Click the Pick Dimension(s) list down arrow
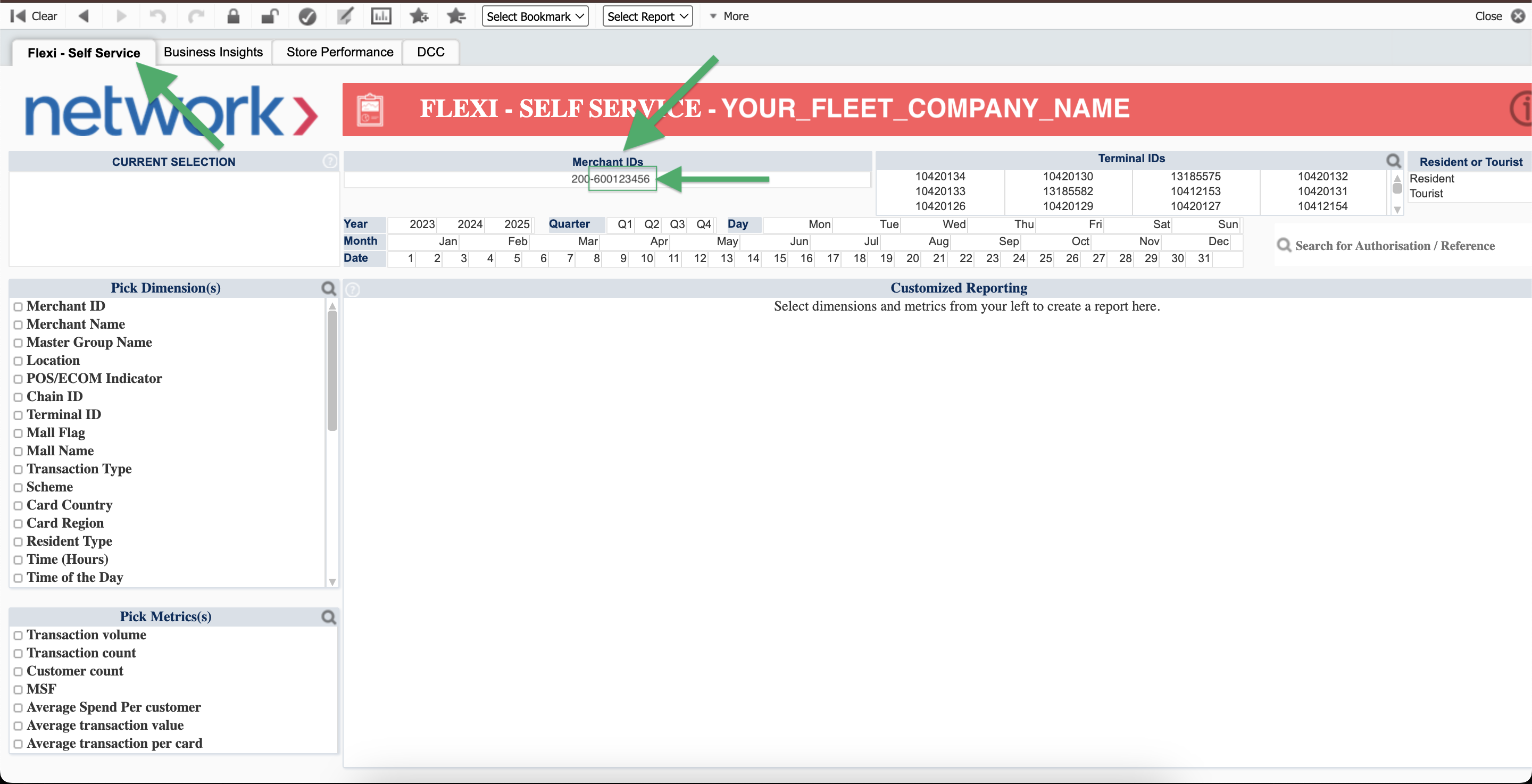This screenshot has width=1532, height=784. pyautogui.click(x=332, y=582)
